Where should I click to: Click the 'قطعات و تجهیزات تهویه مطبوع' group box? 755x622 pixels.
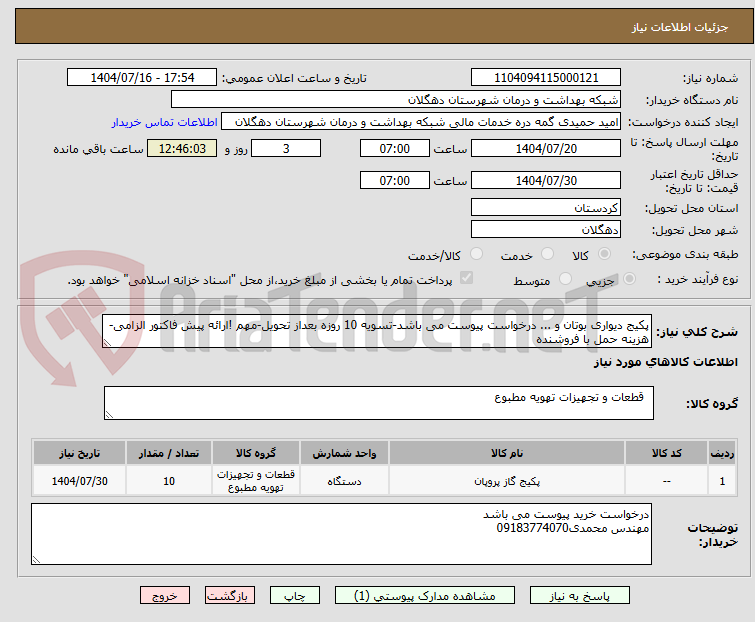pos(378,403)
